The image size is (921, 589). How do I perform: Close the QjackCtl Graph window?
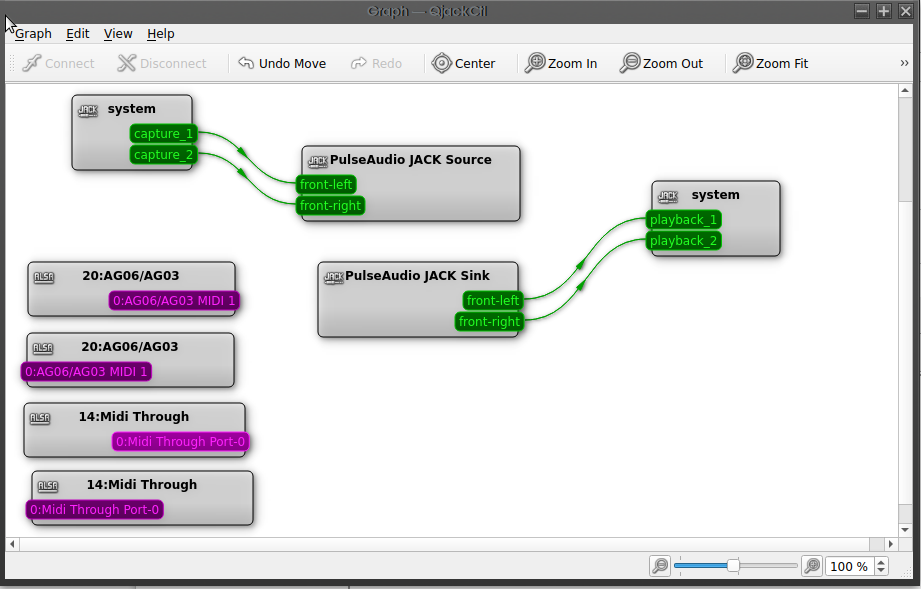(x=906, y=11)
